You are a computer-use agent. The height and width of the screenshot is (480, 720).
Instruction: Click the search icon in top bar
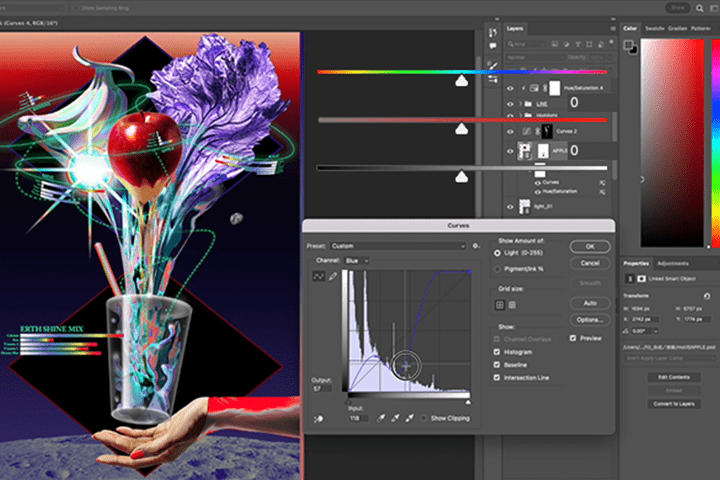click(699, 8)
